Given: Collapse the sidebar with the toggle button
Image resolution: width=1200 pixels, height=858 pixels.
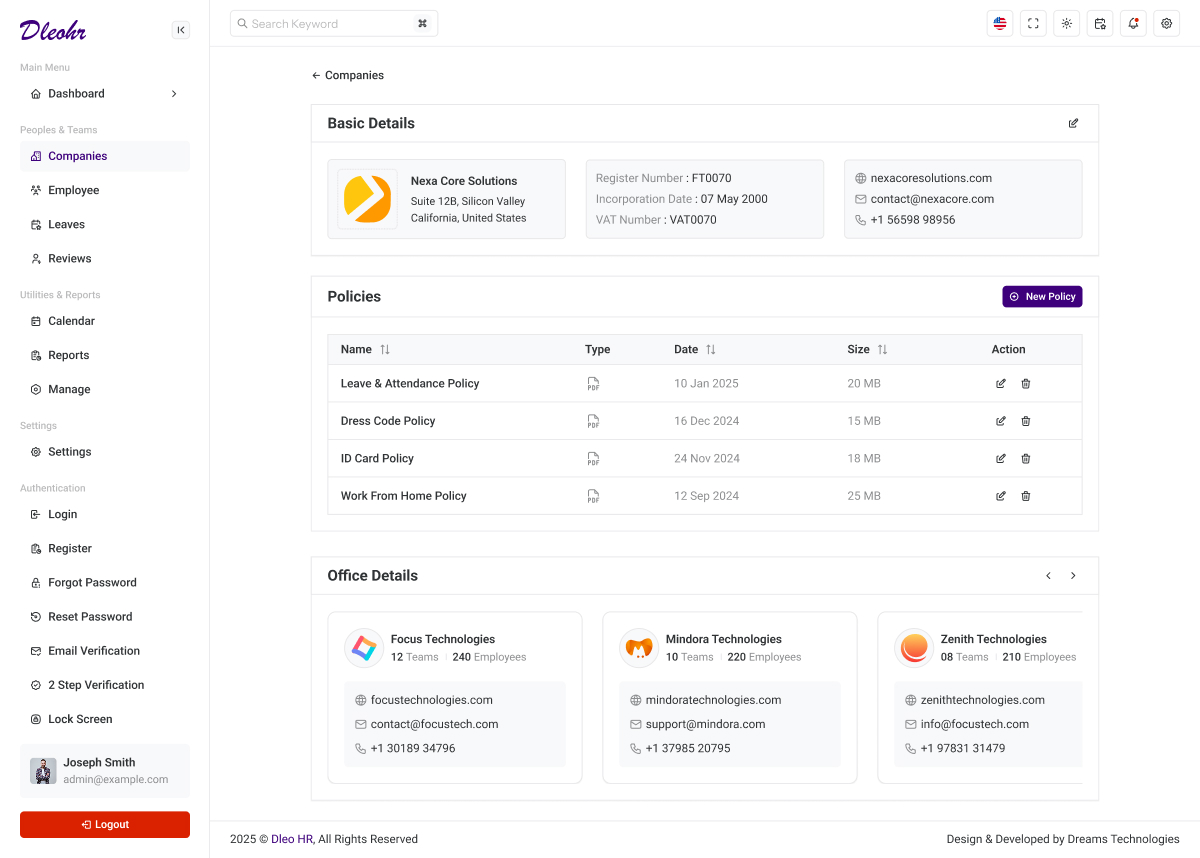Looking at the screenshot, I should pos(181,30).
